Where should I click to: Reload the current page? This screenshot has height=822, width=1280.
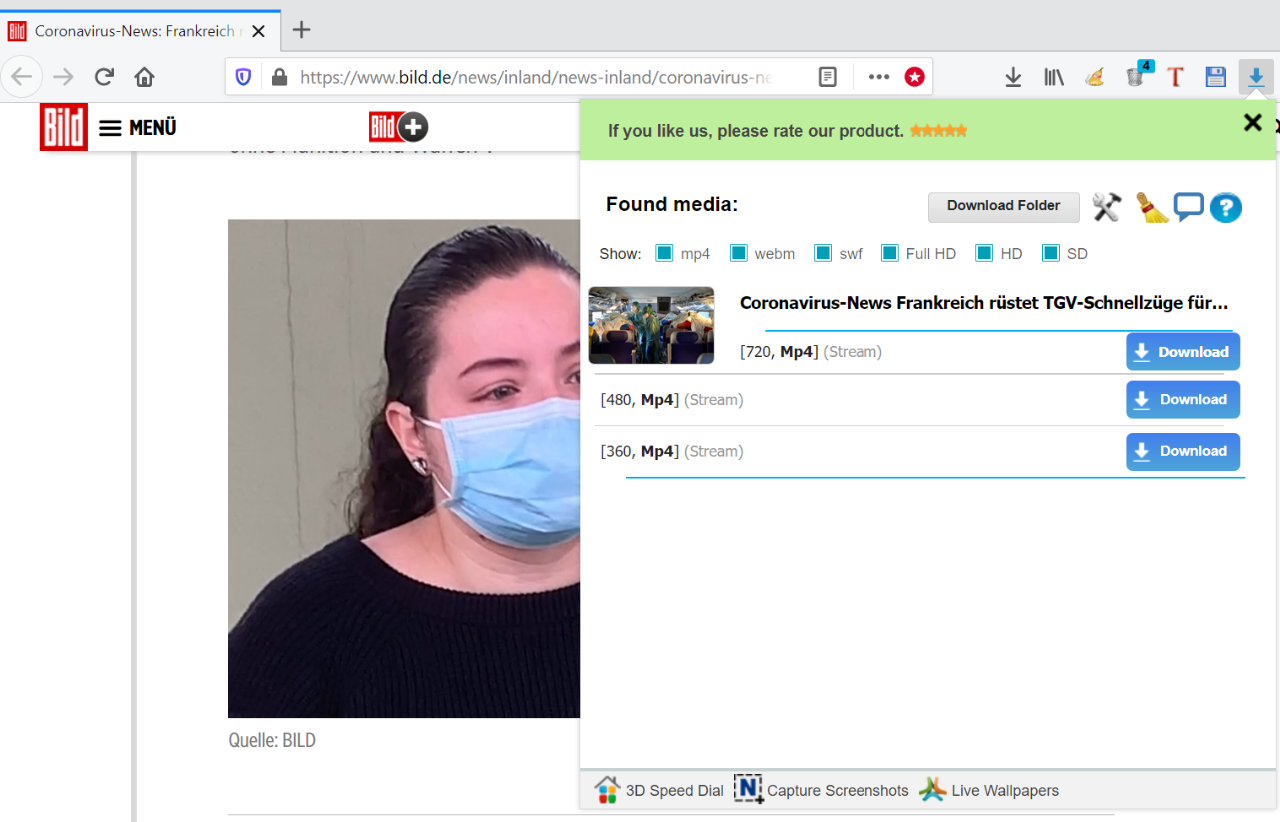point(104,76)
